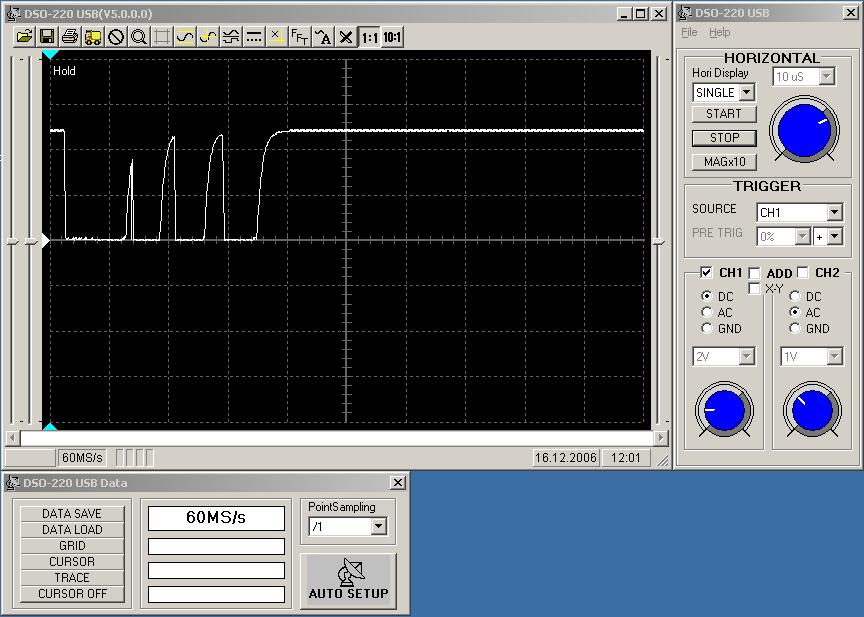Image resolution: width=864 pixels, height=617 pixels.
Task: Toggle the ADD checkbox
Action: click(x=754, y=273)
